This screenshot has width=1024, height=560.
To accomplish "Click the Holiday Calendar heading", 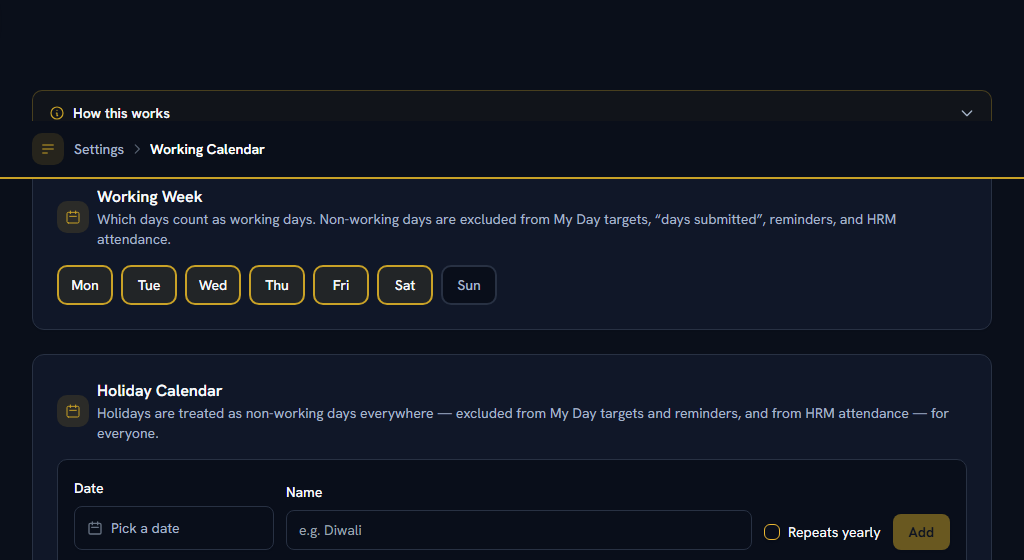I will [159, 391].
